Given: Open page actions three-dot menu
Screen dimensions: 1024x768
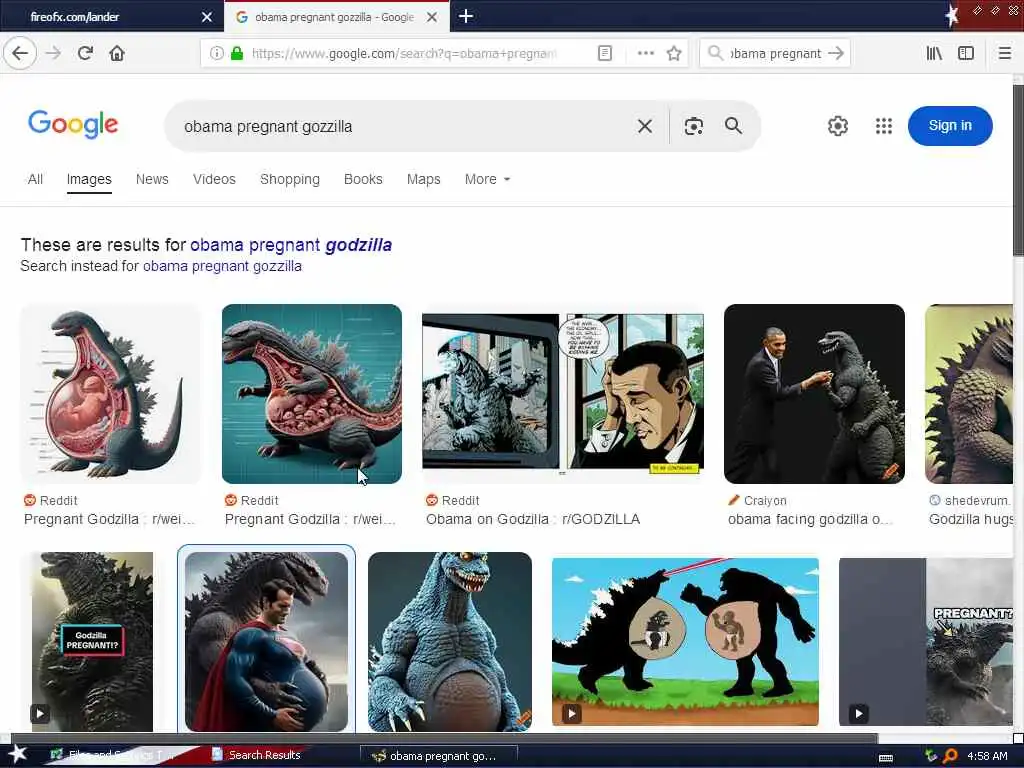Looking at the screenshot, I should coord(645,54).
